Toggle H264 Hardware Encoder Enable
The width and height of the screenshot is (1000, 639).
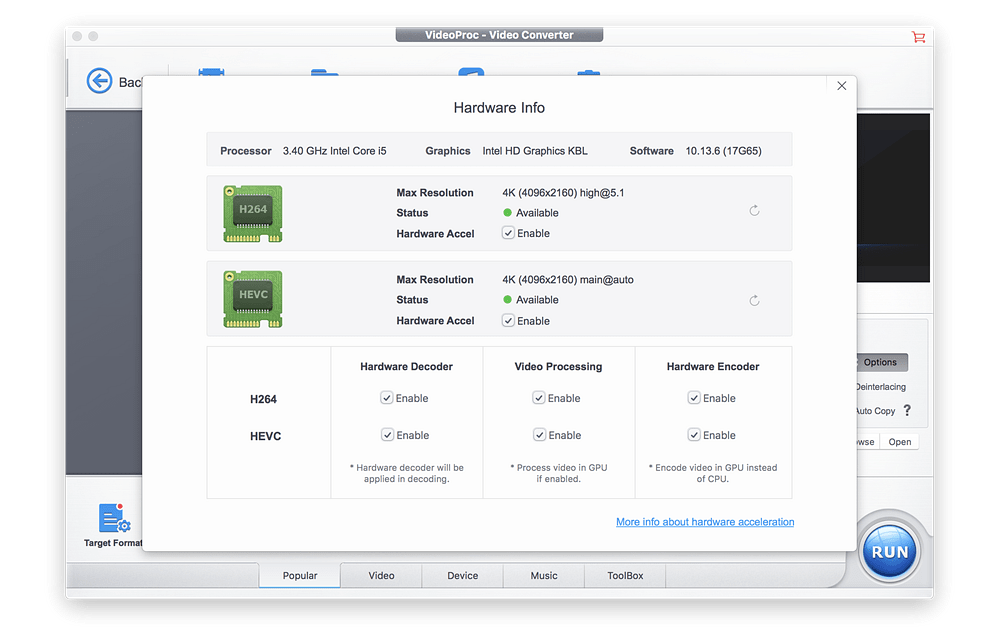[694, 398]
